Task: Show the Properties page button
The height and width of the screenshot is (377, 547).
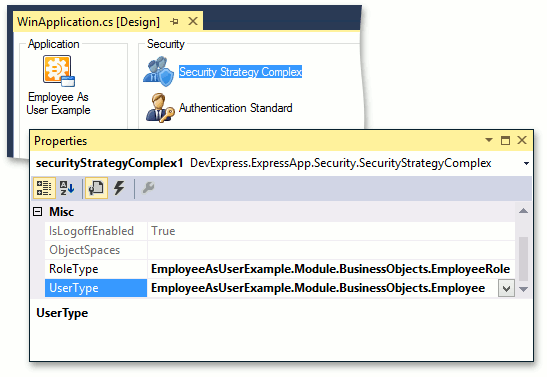Action: click(96, 188)
